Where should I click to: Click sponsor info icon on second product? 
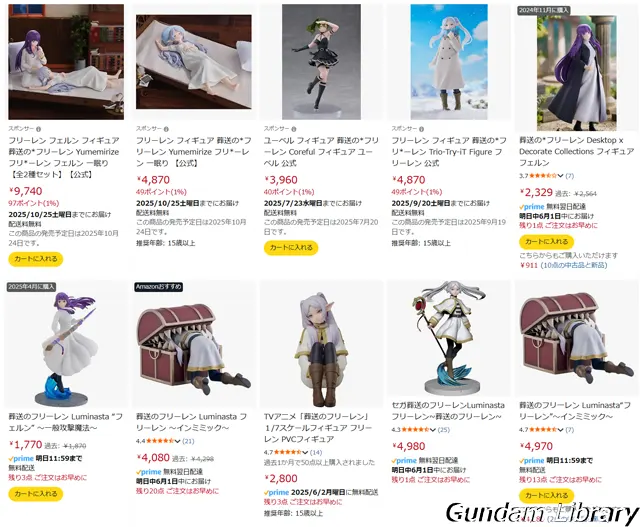pyautogui.click(x=166, y=129)
